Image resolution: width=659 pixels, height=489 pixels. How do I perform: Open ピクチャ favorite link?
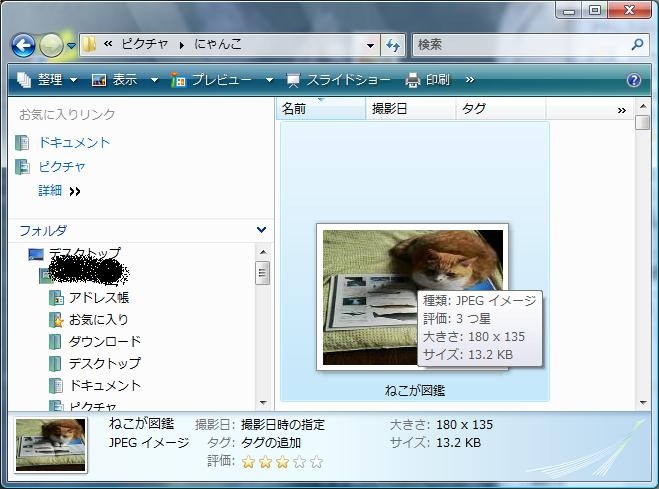point(62,167)
